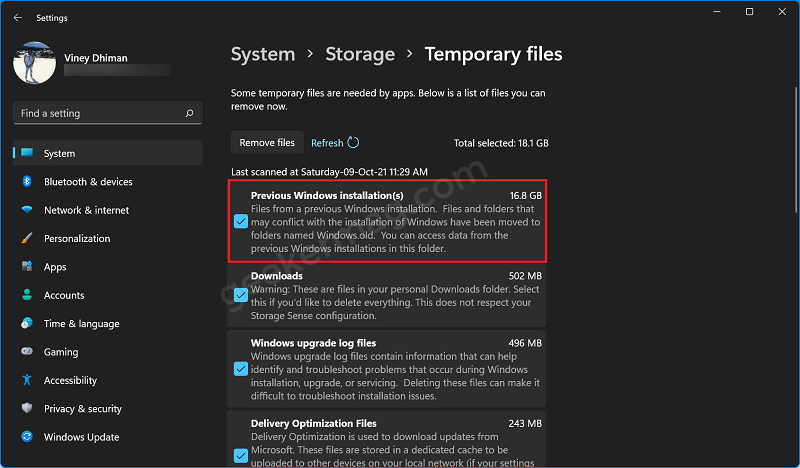The image size is (800, 468).
Task: Click the Network wifi icon in sidebar
Action: pyautogui.click(x=27, y=210)
